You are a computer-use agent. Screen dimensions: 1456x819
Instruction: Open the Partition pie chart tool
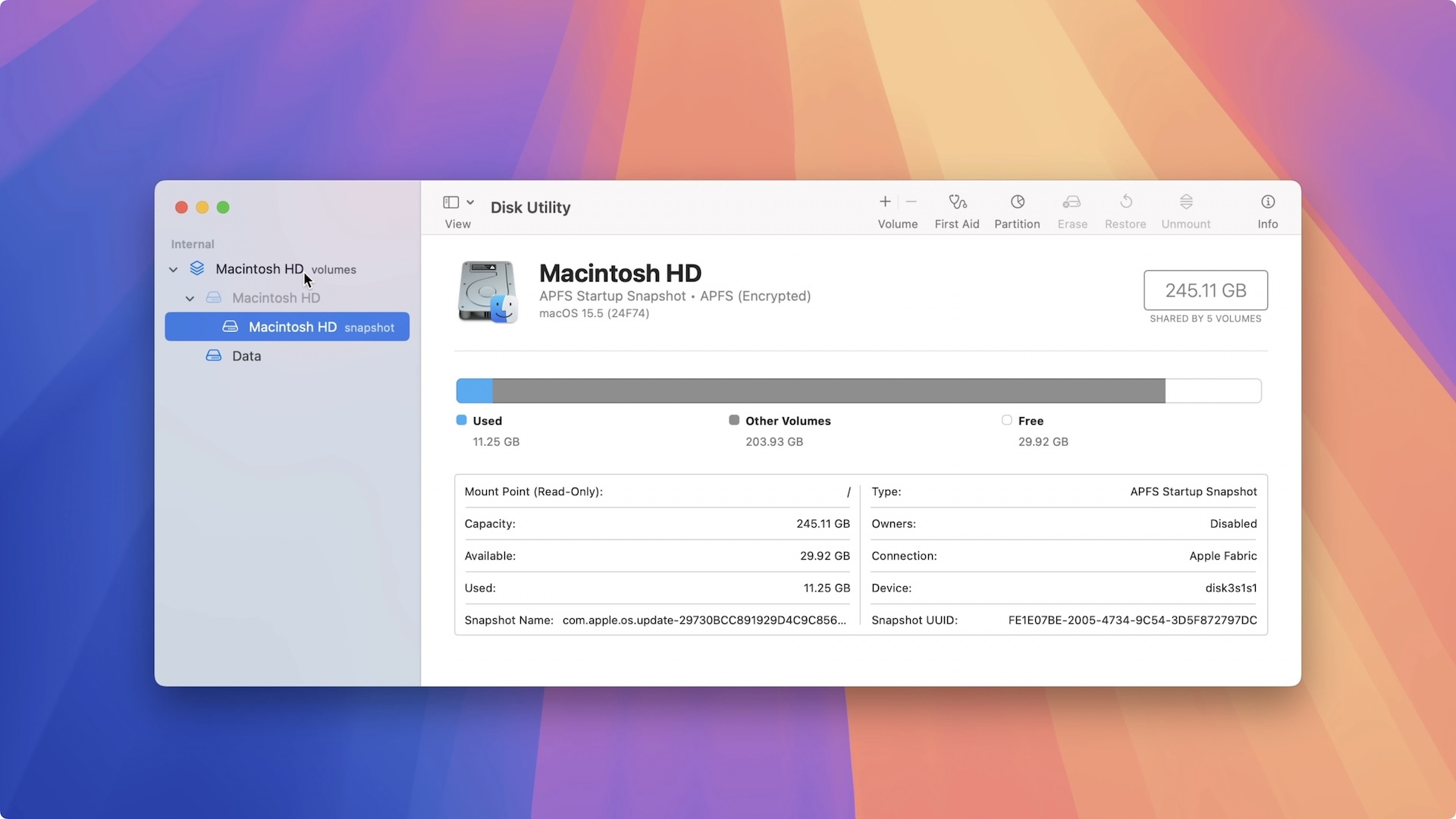tap(1017, 202)
